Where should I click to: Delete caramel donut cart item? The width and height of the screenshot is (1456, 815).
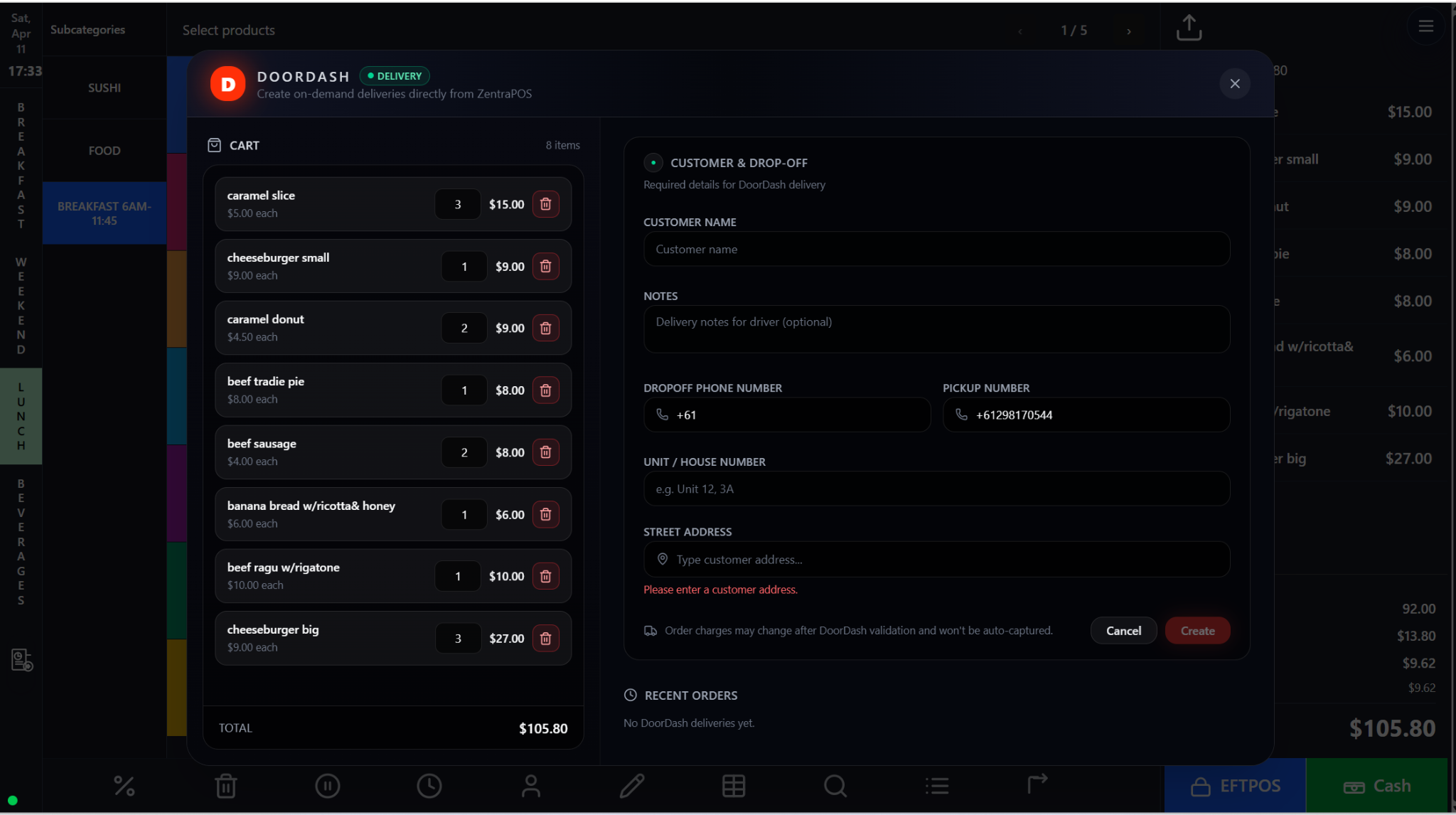point(545,328)
